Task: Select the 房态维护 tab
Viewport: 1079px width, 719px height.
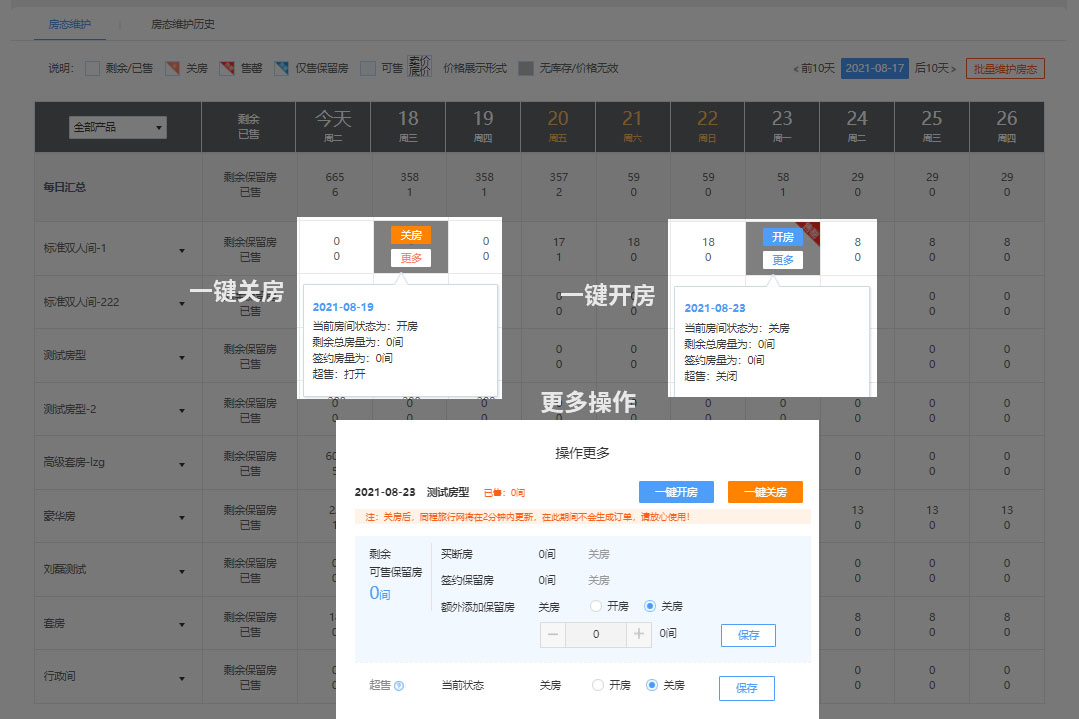Action: 69,24
